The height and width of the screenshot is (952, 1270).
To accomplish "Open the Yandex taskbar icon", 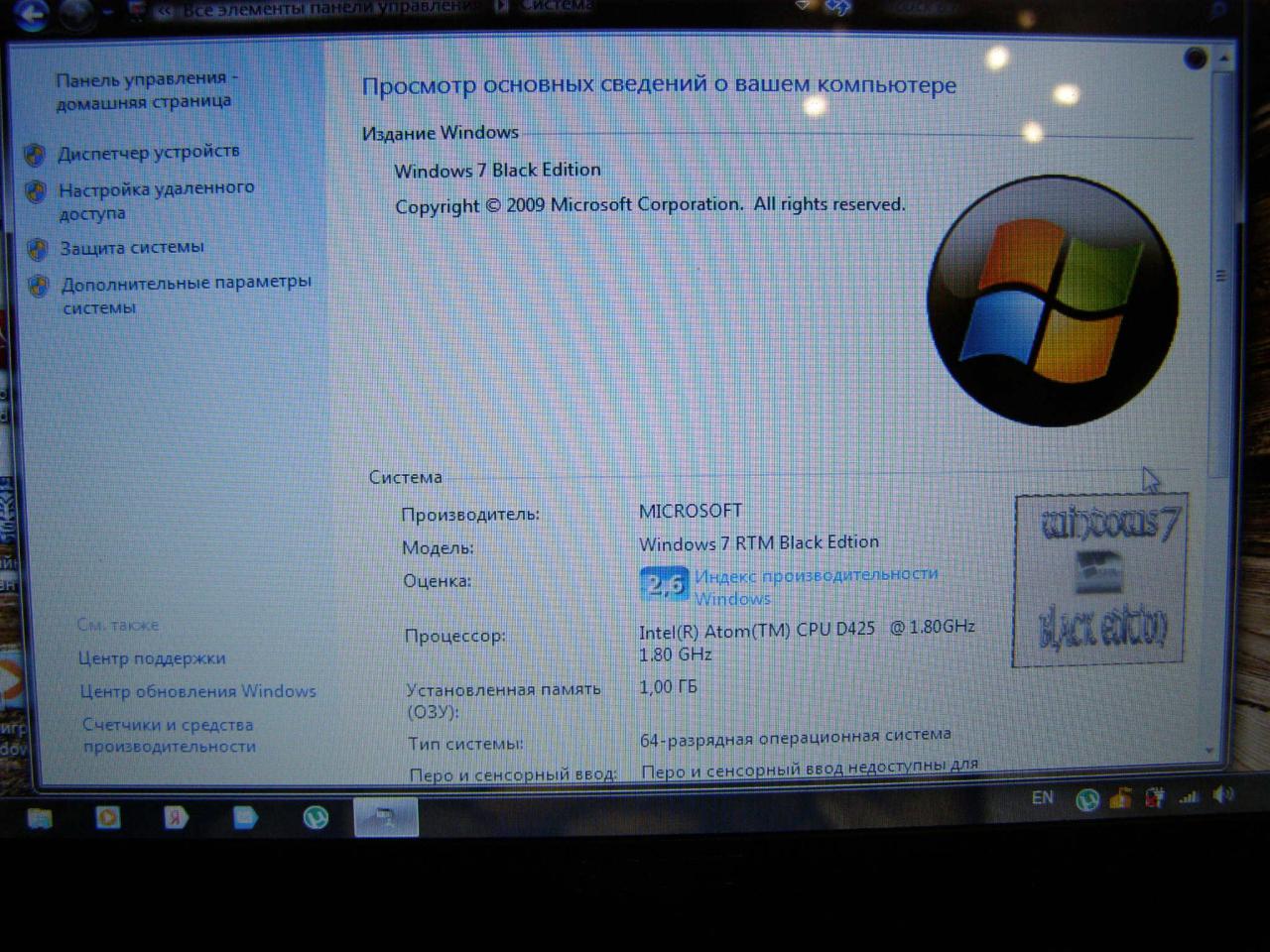I will (x=176, y=817).
